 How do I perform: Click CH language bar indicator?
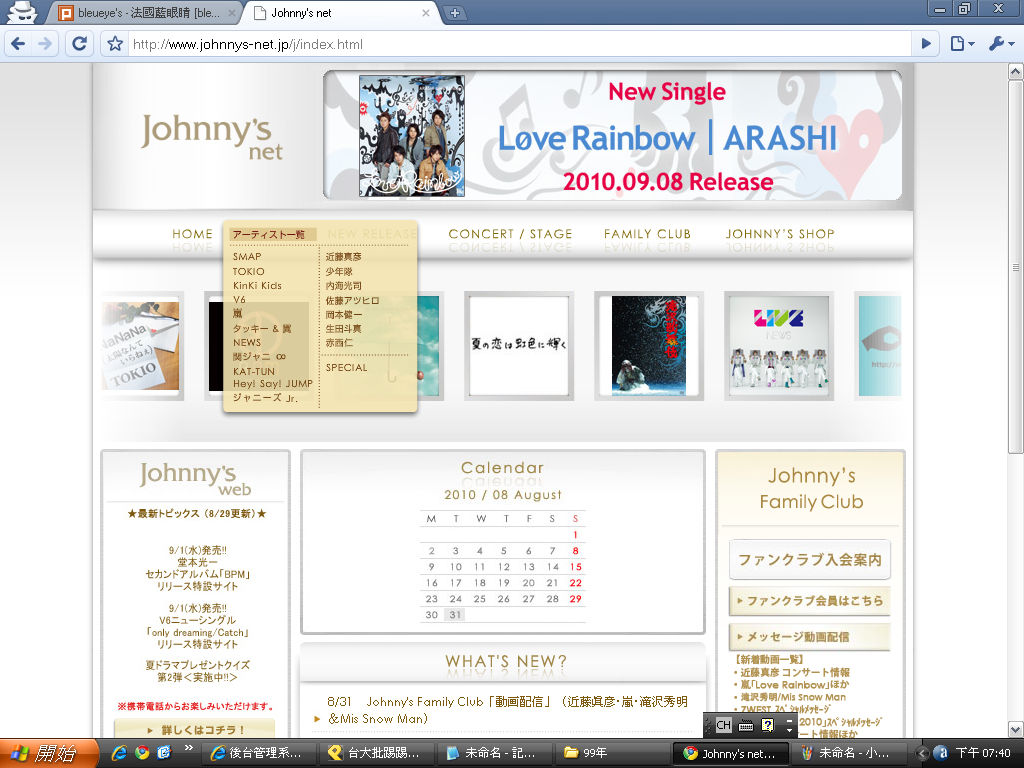[x=724, y=725]
